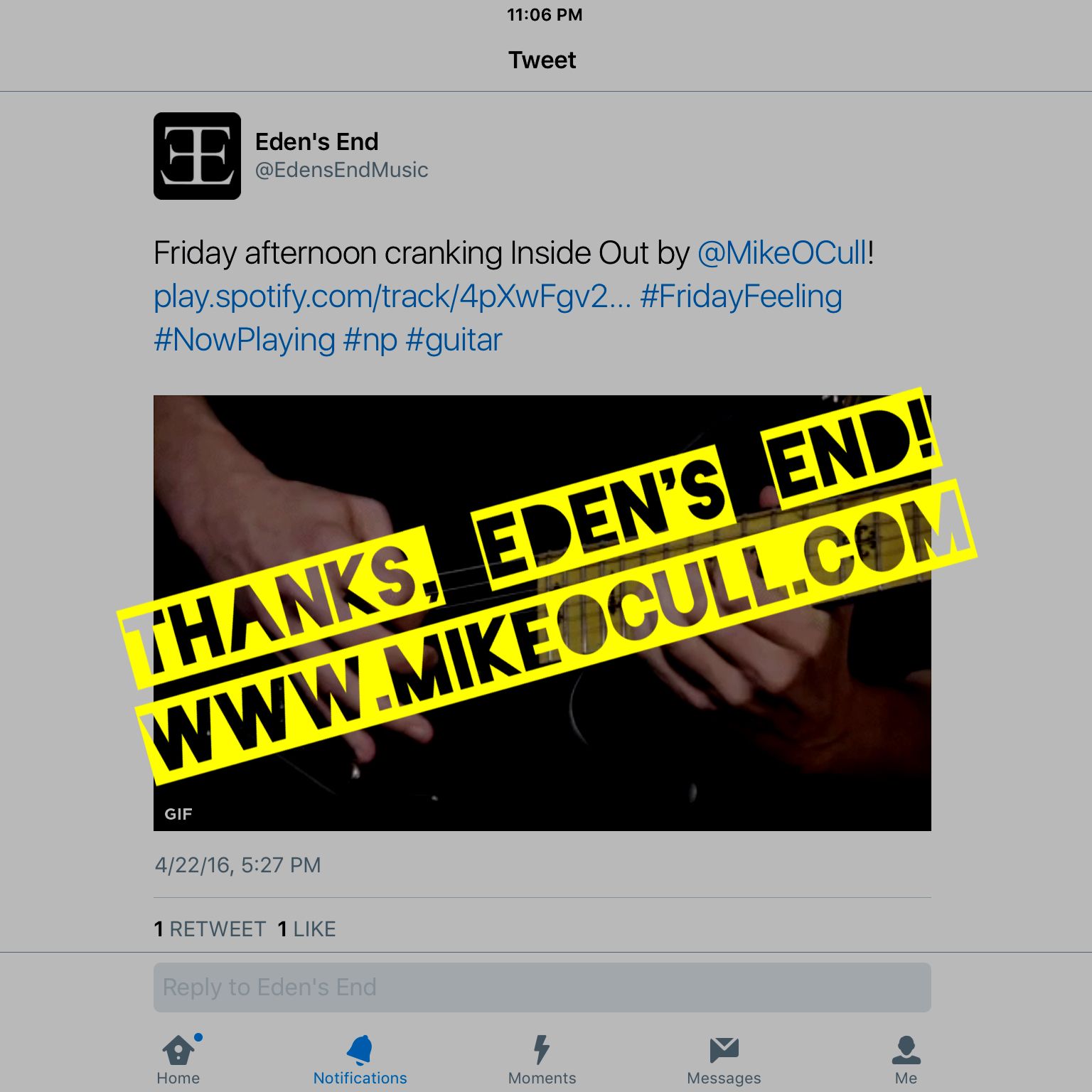Tap the #NowPlaying hashtag
This screenshot has width=1092, height=1092.
(245, 340)
